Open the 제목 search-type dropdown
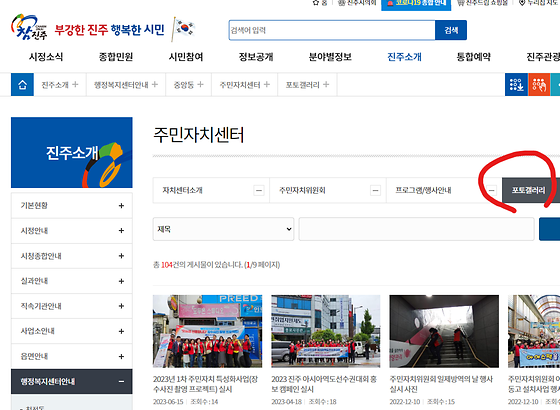Screen dimensions: 560x410 pos(224,229)
